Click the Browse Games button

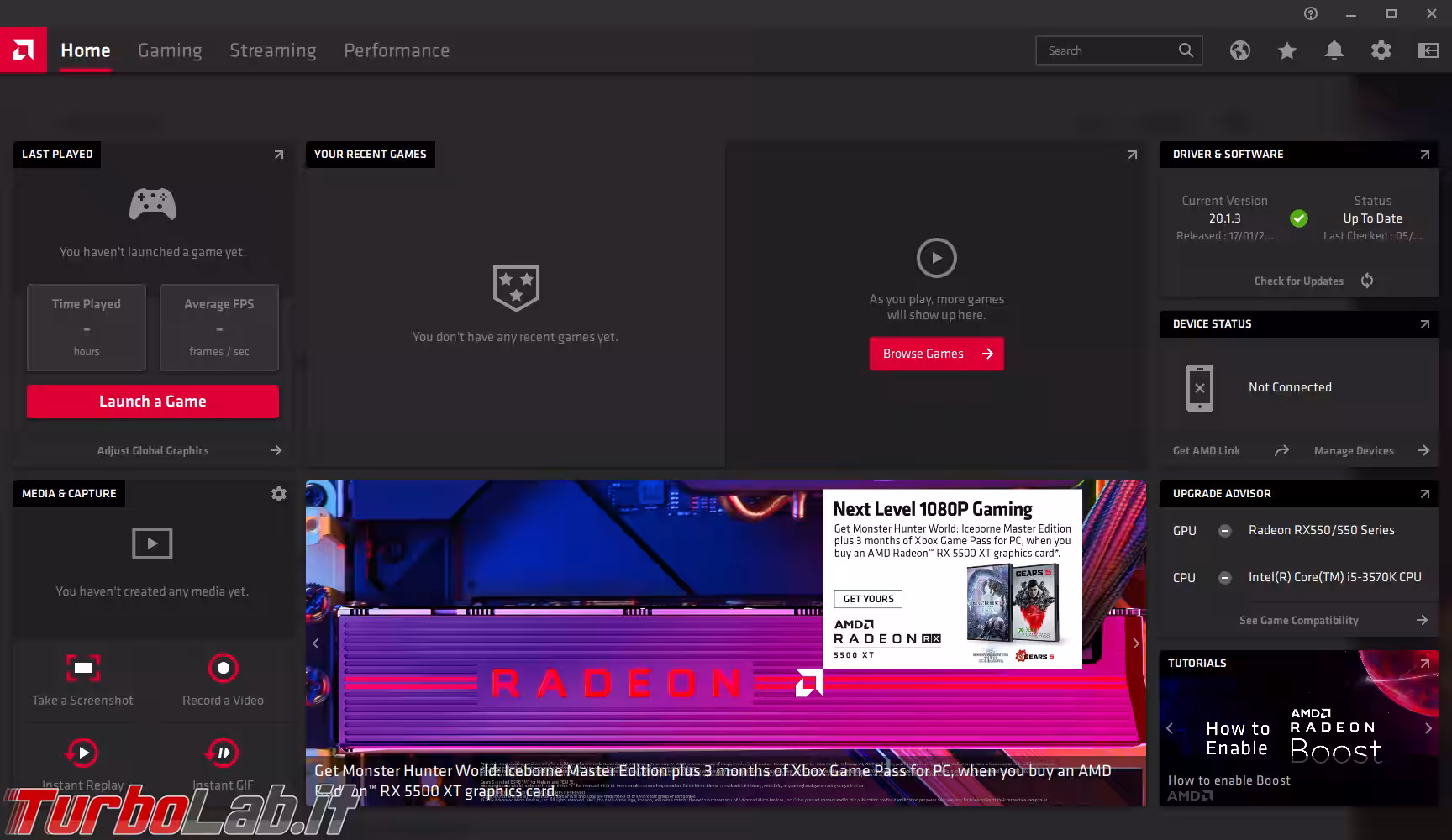coord(936,354)
